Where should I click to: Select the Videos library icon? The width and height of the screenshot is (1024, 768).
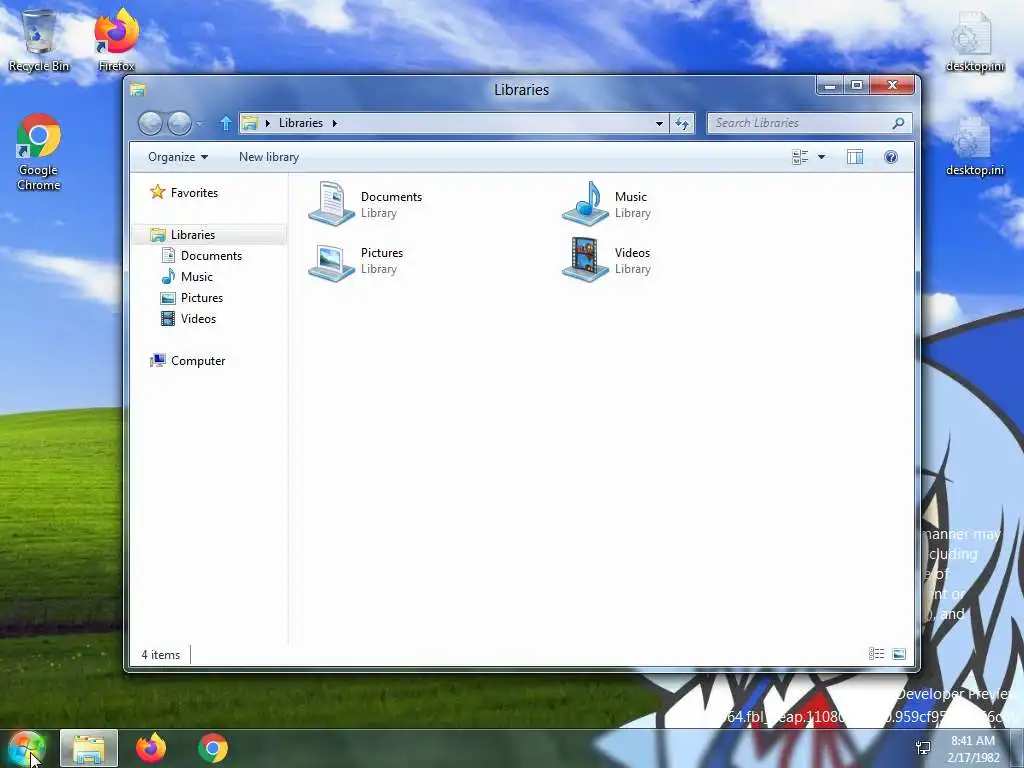click(x=585, y=259)
